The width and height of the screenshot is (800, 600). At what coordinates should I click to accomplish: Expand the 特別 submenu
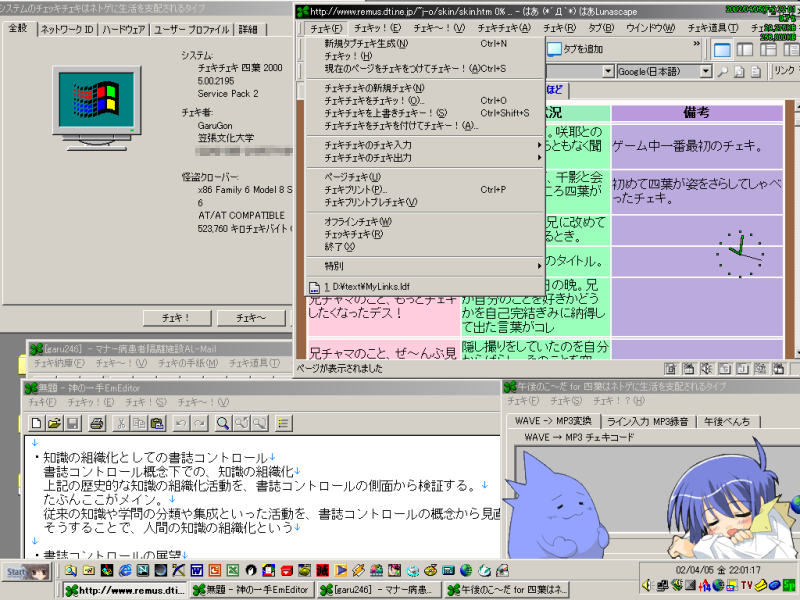424,266
